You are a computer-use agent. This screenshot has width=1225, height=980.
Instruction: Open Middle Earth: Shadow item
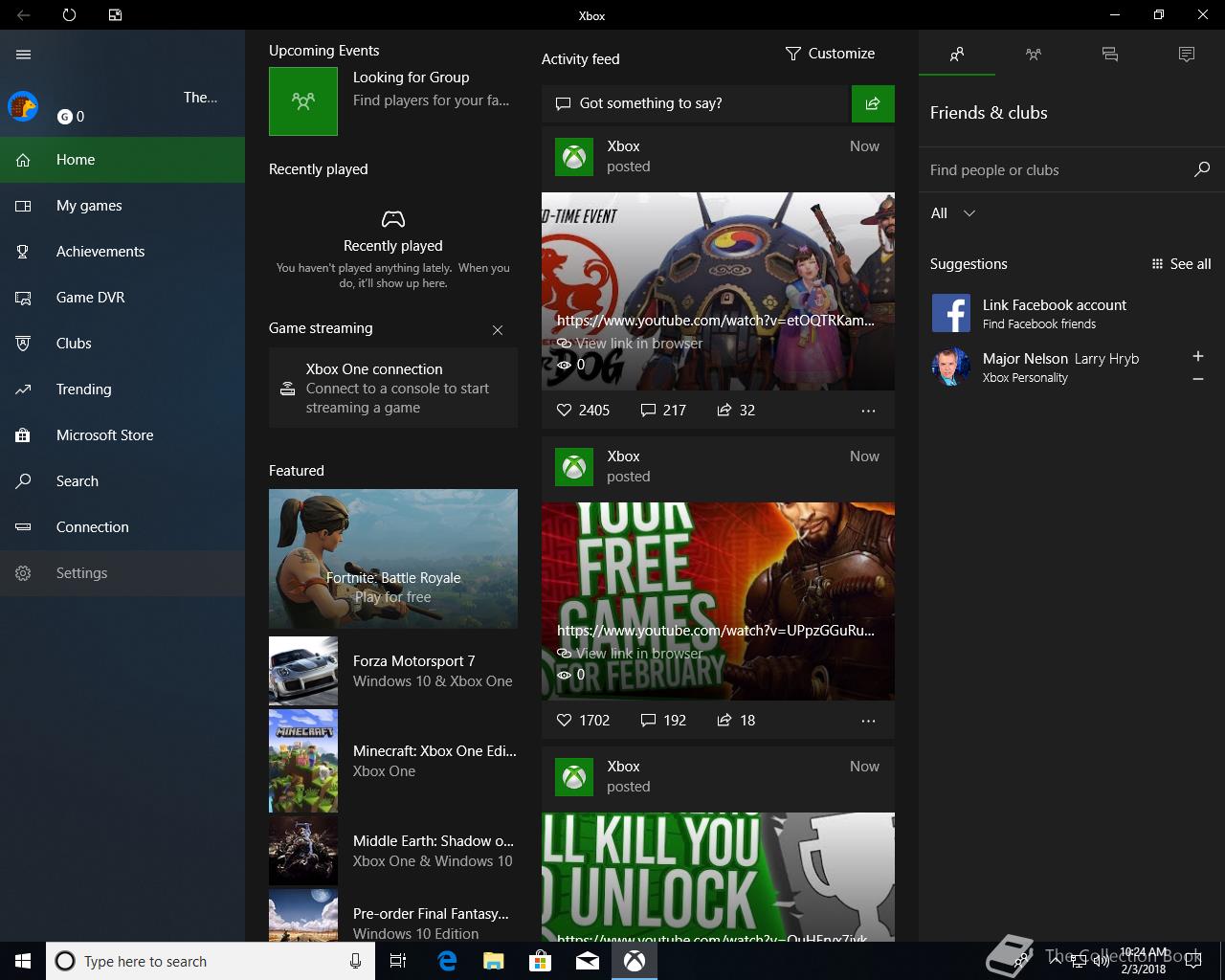tap(393, 851)
